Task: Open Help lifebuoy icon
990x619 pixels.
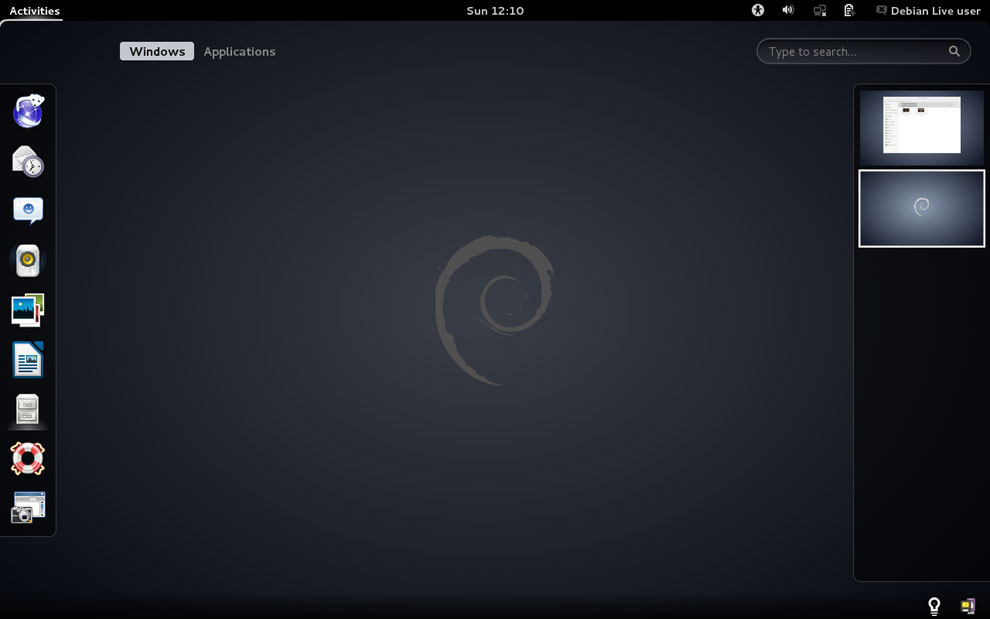Action: [28, 459]
